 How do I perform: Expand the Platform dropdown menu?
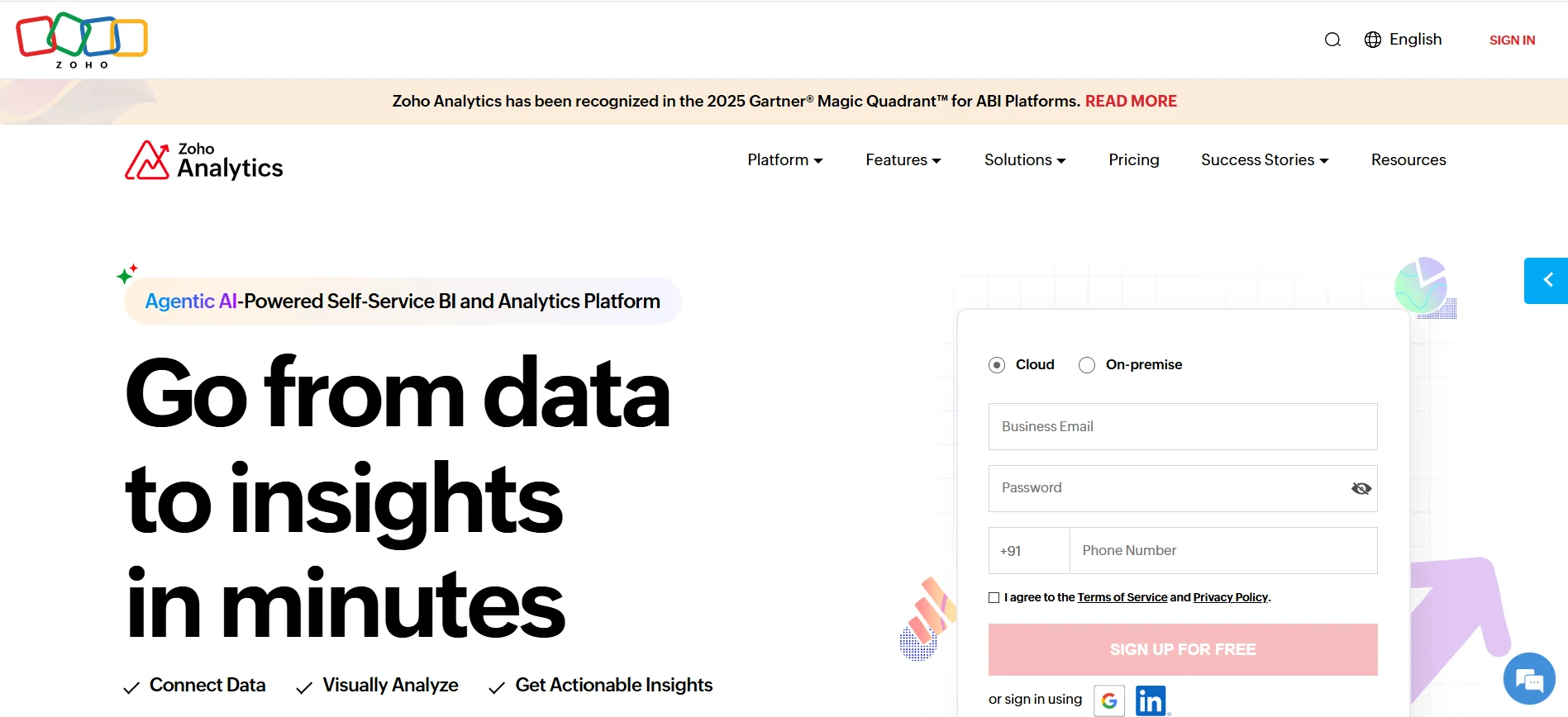784,160
